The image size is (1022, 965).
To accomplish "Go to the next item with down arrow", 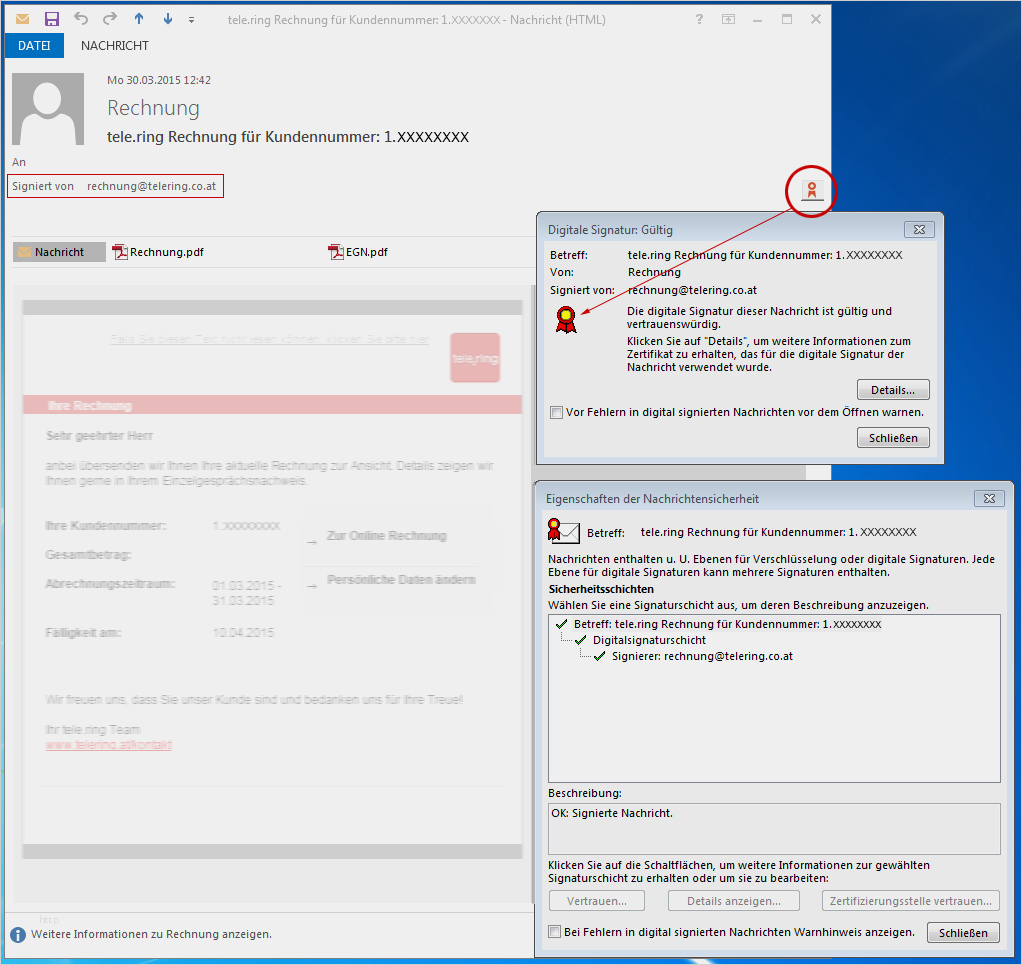I will [x=168, y=19].
